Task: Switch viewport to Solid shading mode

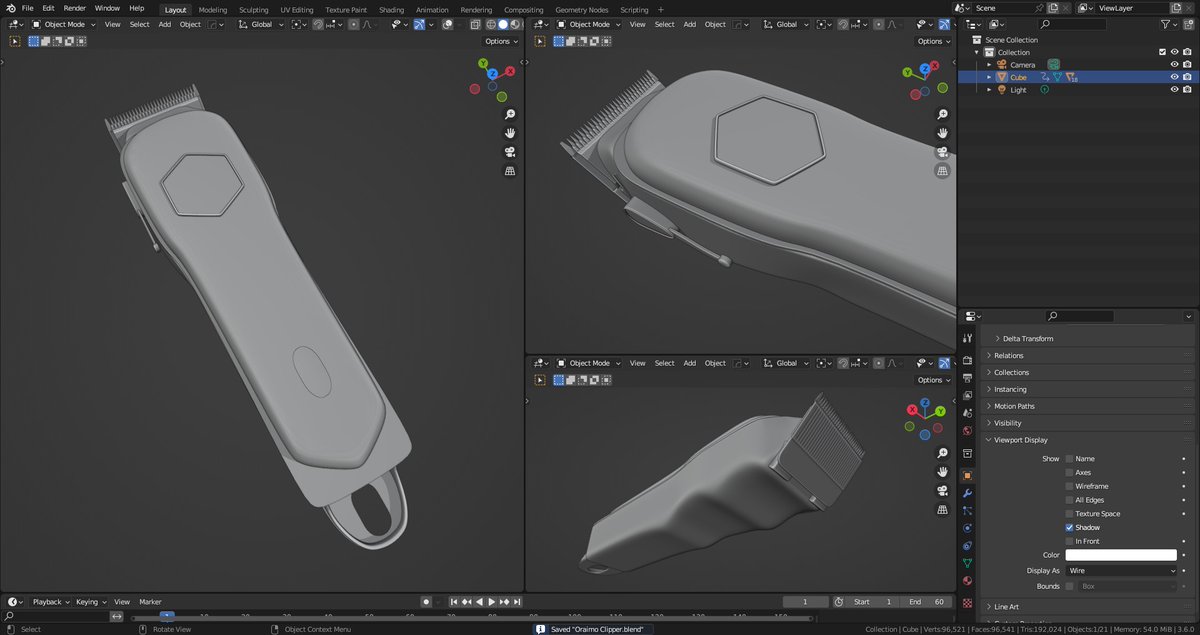Action: (503, 24)
